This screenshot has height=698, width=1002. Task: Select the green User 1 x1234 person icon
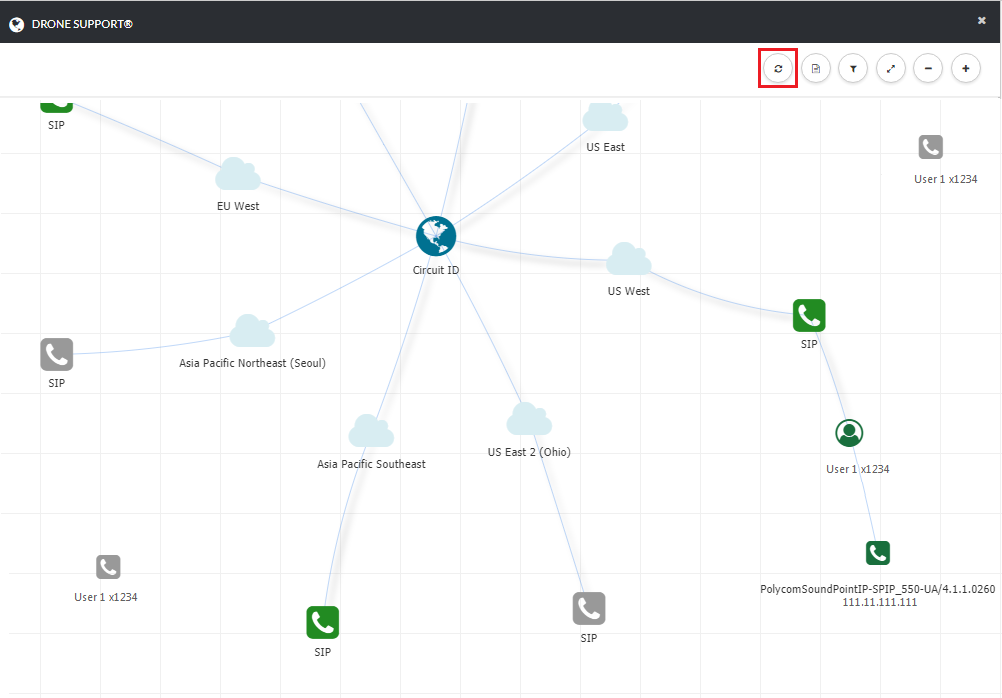(x=849, y=433)
